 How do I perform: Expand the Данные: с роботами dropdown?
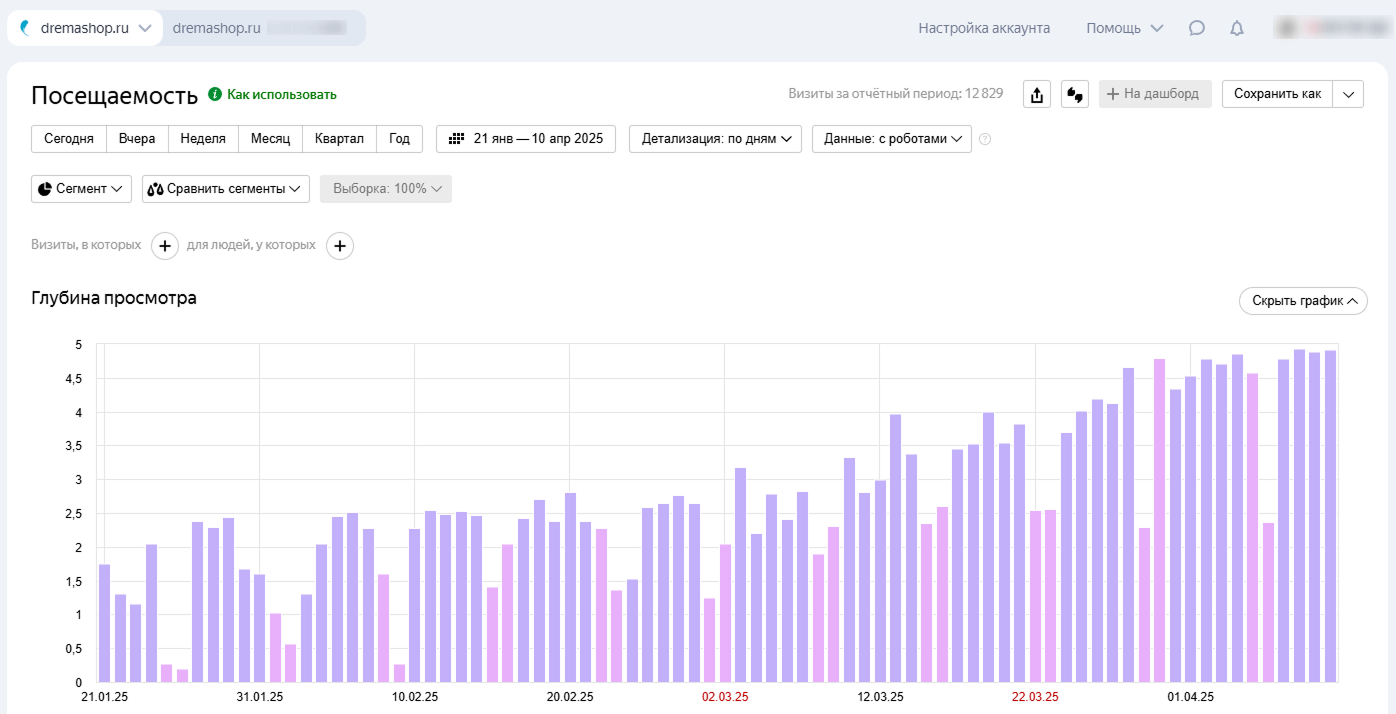891,139
